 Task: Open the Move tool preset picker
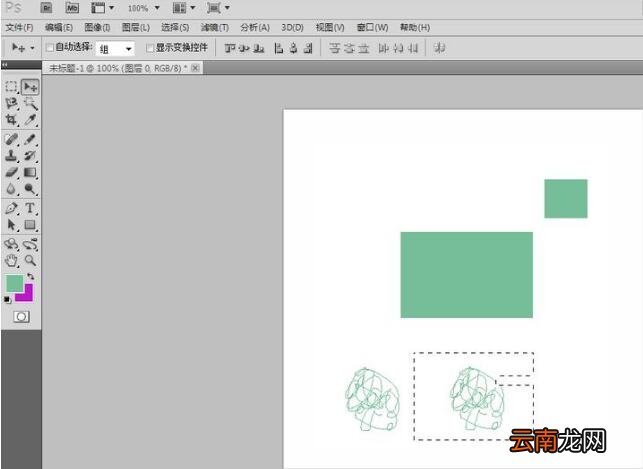(x=23, y=48)
